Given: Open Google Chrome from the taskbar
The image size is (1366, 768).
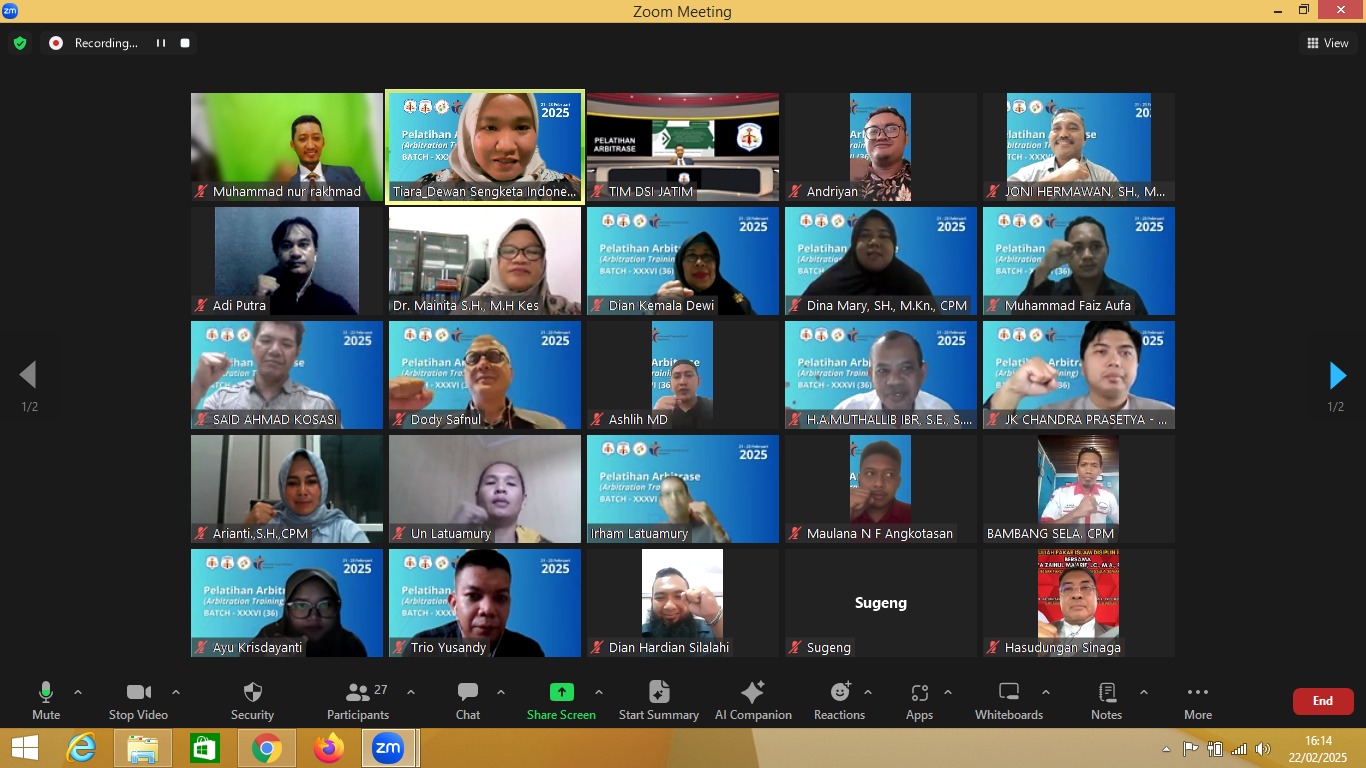Looking at the screenshot, I should (266, 748).
